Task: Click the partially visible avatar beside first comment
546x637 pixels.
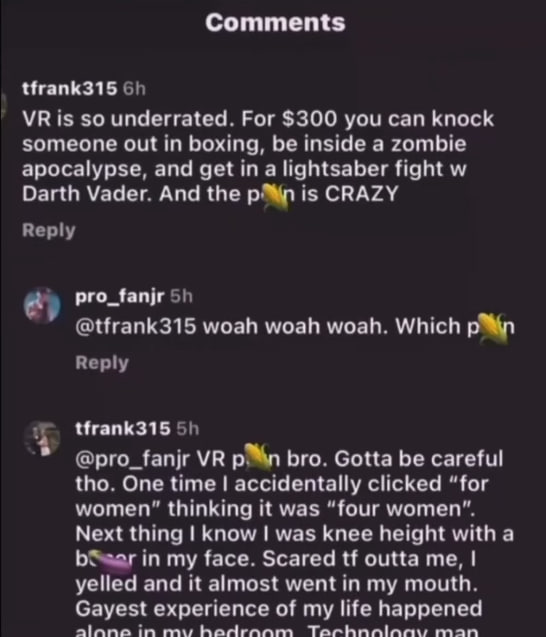Action: tap(4, 105)
